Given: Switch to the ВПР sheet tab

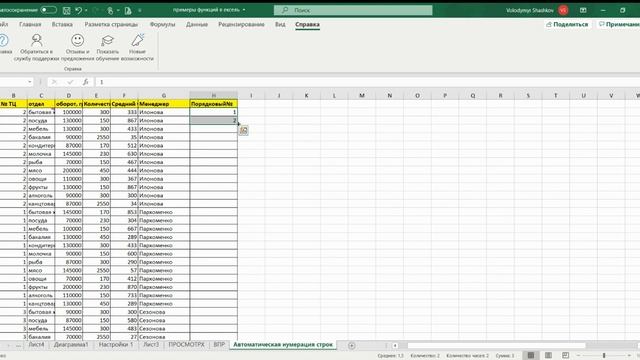Looking at the screenshot, I should point(219,344).
